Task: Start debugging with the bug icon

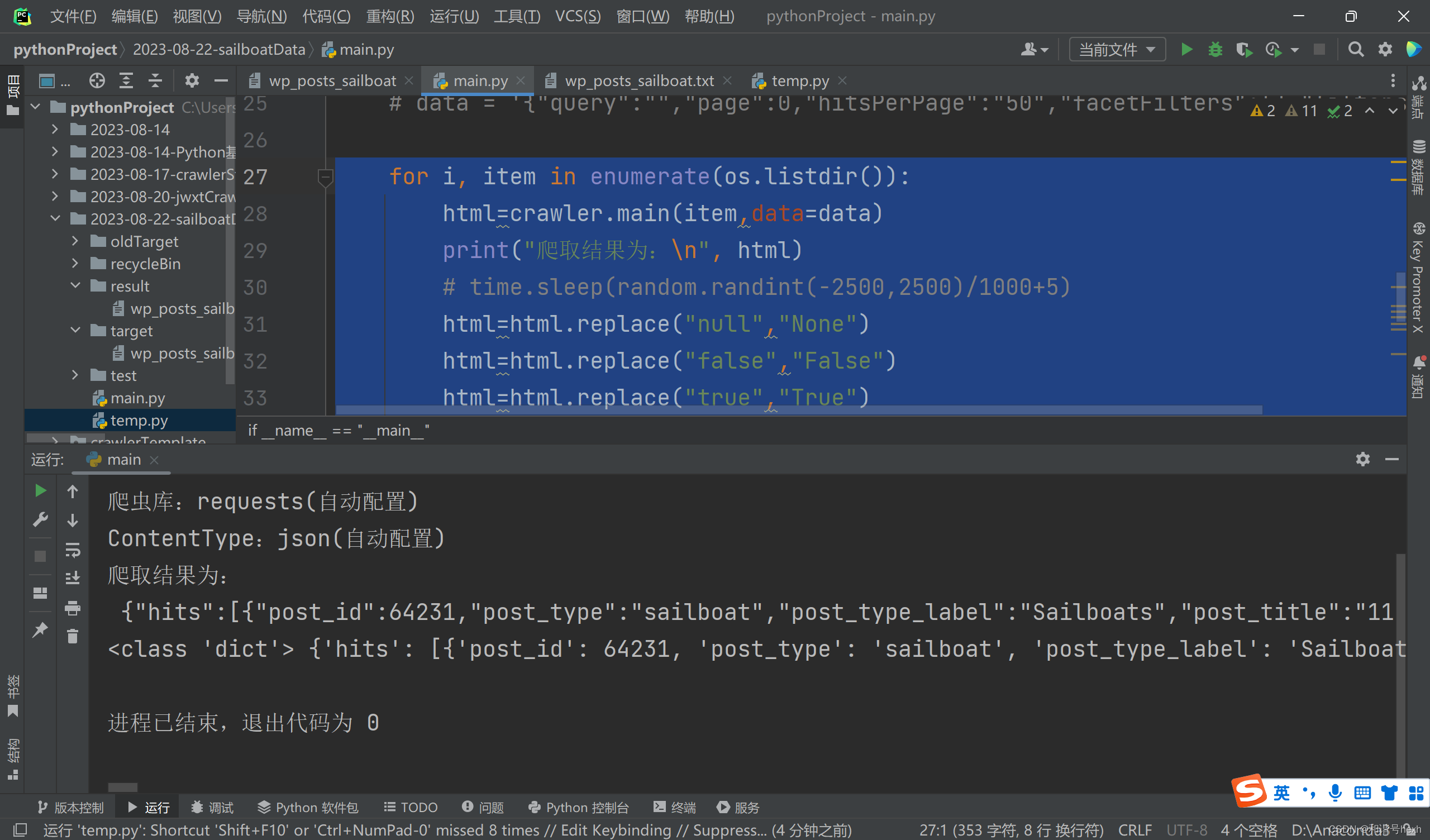Action: click(1215, 49)
